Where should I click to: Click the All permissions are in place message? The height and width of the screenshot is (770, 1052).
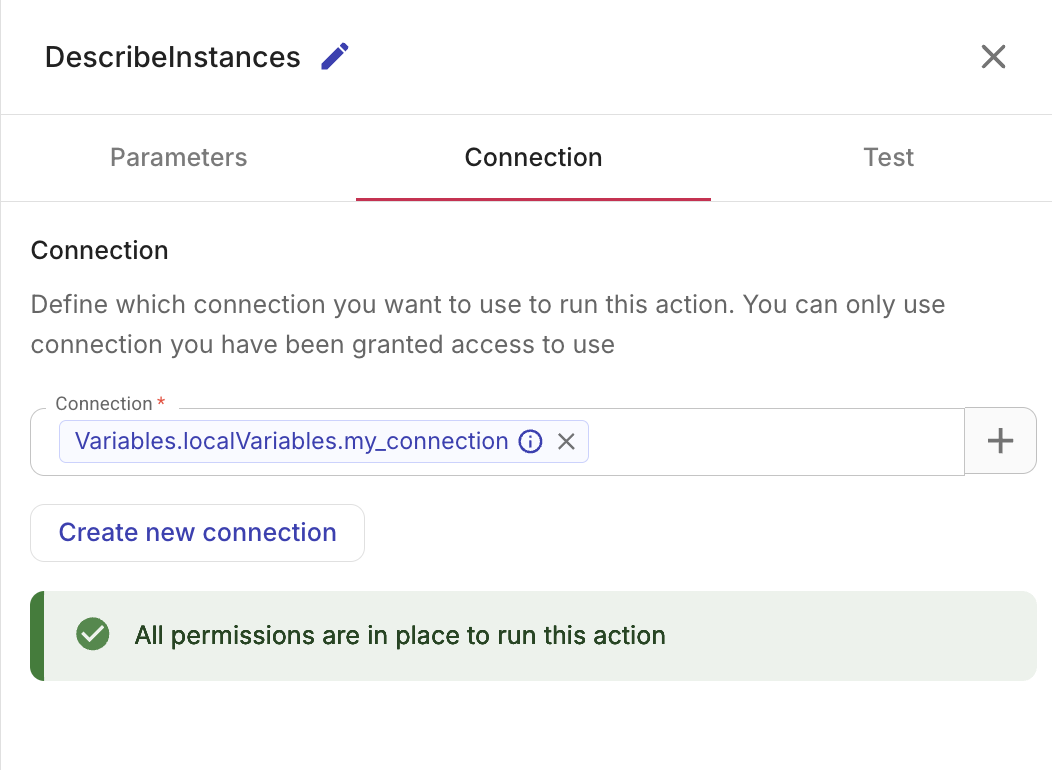pyautogui.click(x=400, y=636)
